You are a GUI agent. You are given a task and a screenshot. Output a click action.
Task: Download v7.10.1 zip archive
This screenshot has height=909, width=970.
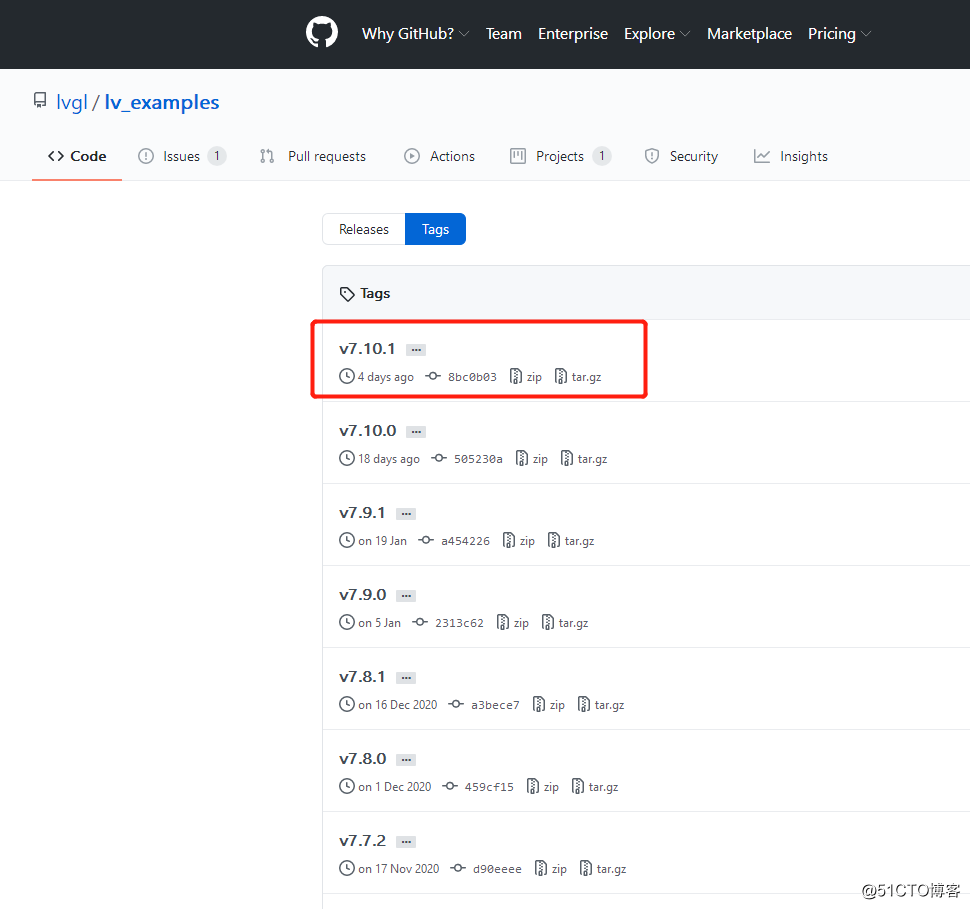[525, 376]
